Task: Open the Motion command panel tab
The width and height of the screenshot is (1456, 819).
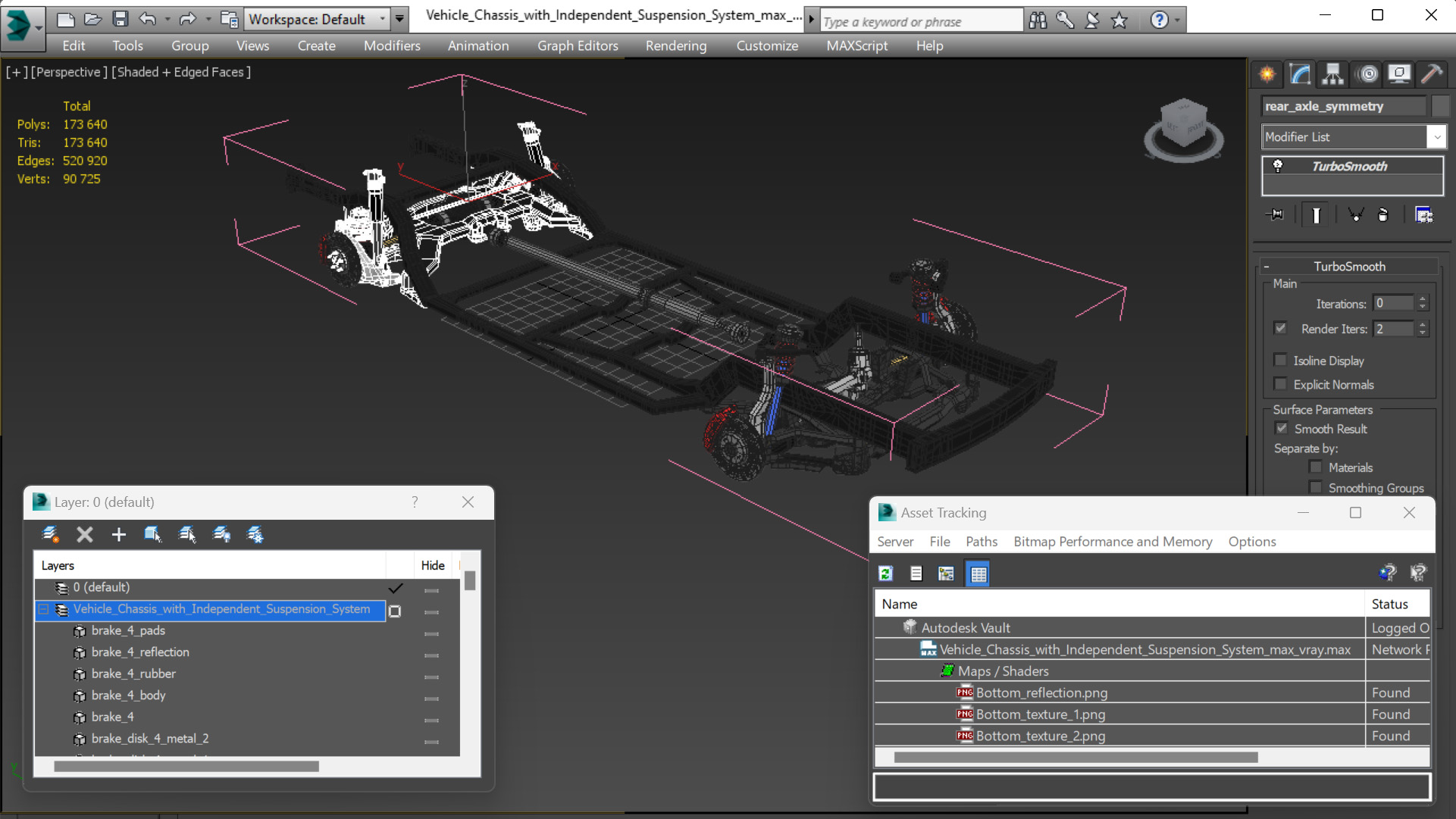Action: [x=1367, y=73]
